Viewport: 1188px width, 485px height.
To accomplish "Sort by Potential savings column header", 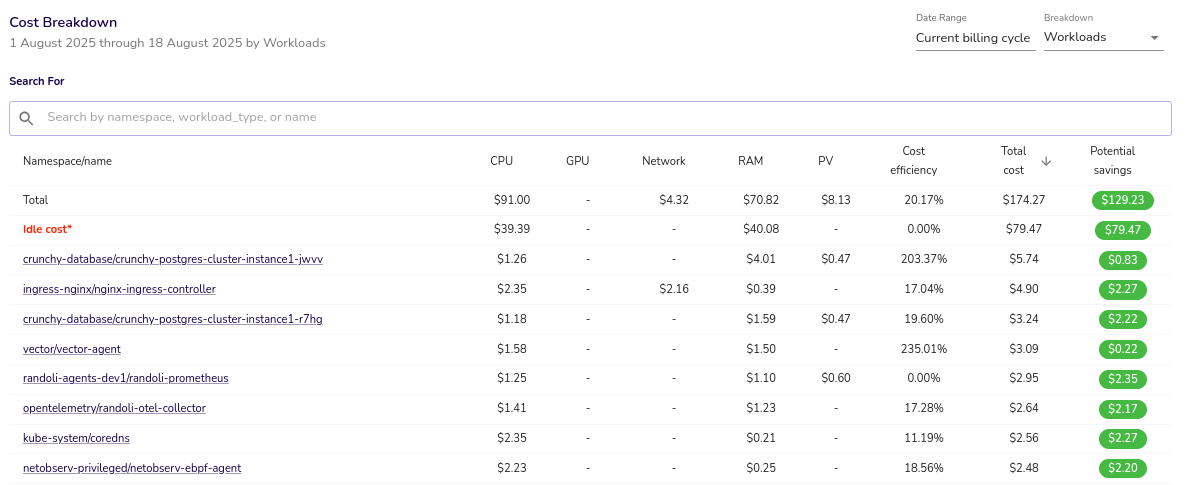I will [x=1112, y=161].
